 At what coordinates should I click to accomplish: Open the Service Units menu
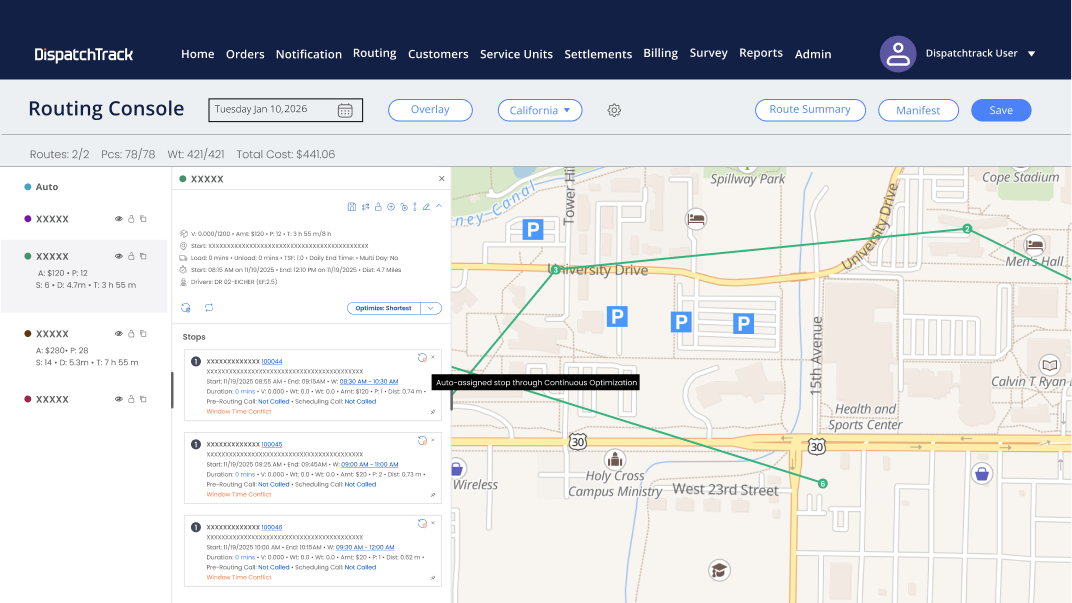(516, 54)
